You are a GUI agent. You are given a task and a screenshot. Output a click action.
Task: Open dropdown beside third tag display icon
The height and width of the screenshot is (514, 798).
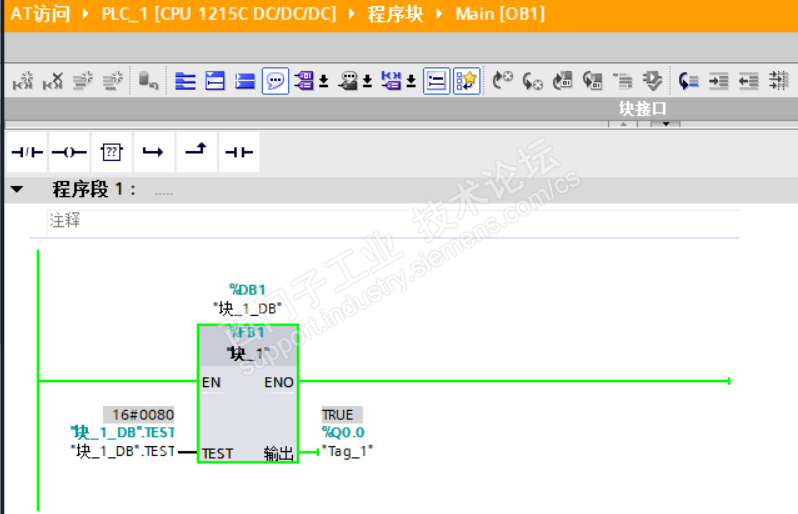[411, 81]
